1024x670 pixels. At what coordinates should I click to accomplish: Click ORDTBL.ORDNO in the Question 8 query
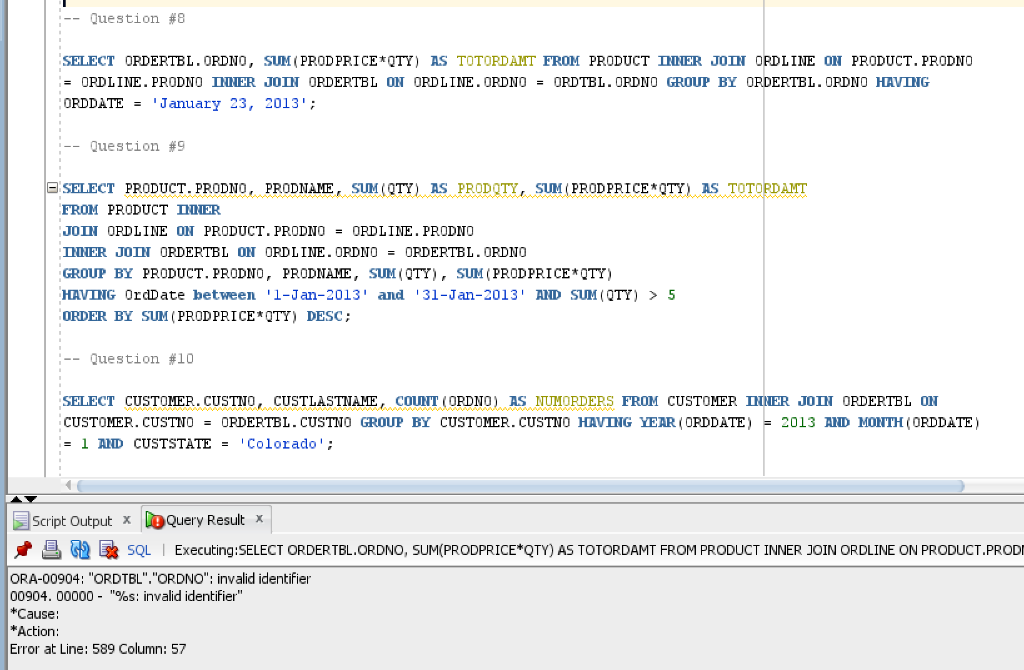point(605,82)
